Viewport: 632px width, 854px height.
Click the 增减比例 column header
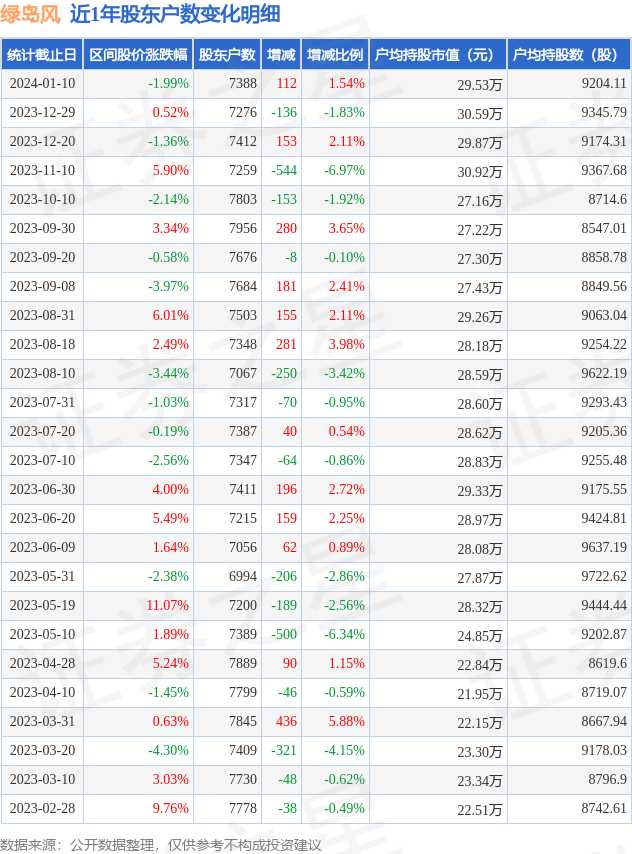tap(335, 55)
